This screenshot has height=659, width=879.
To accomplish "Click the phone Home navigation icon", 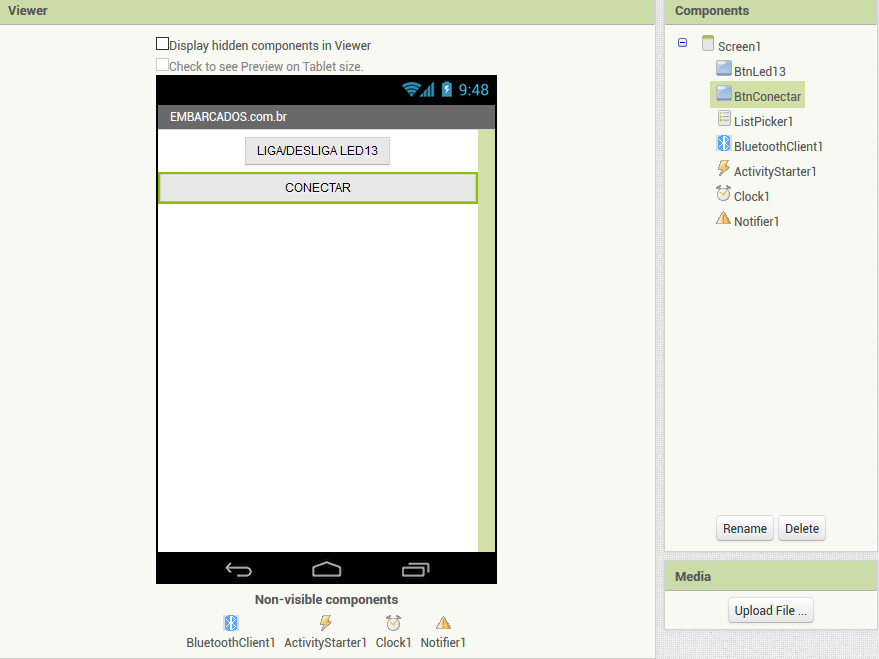I will (326, 569).
